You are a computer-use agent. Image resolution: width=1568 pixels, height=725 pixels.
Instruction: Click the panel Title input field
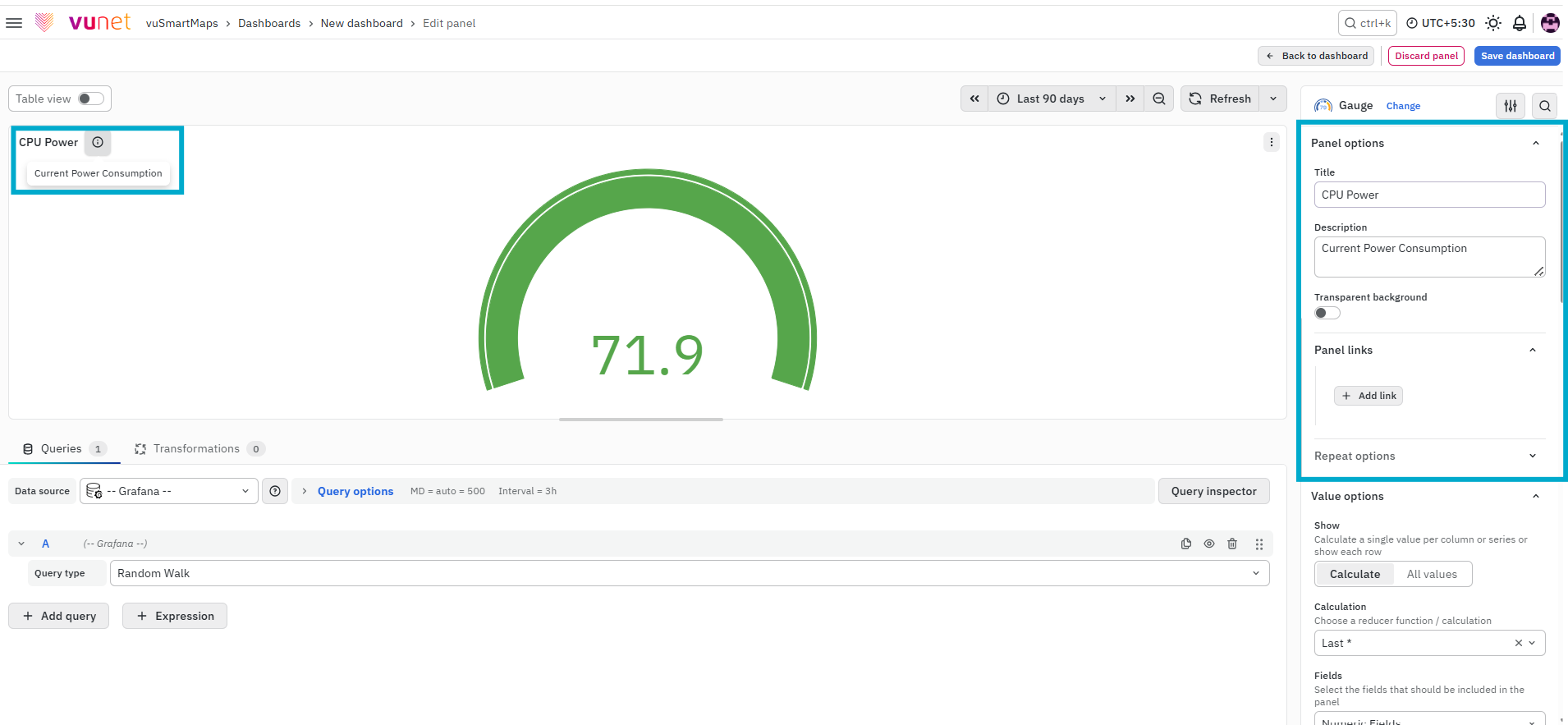[x=1429, y=195]
